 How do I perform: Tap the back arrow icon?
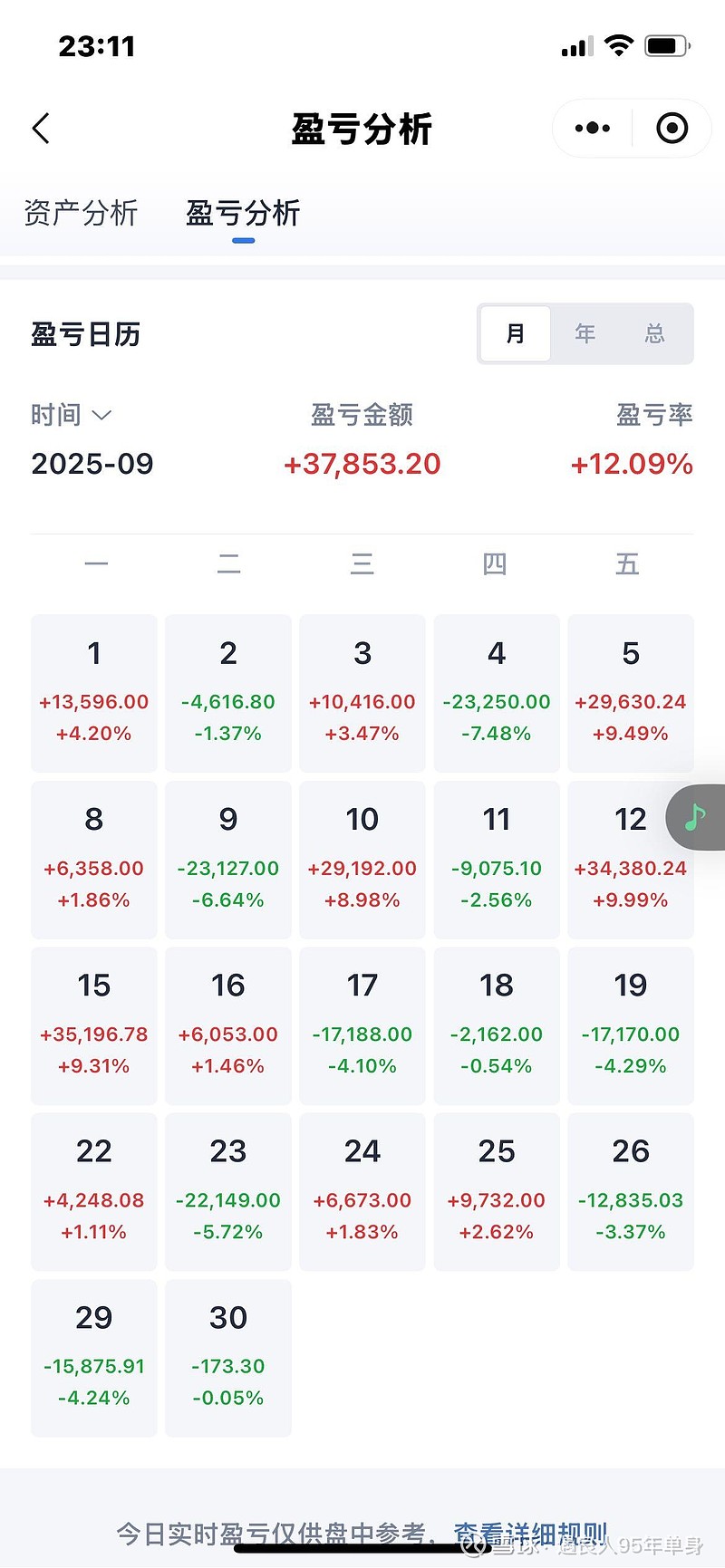click(42, 129)
